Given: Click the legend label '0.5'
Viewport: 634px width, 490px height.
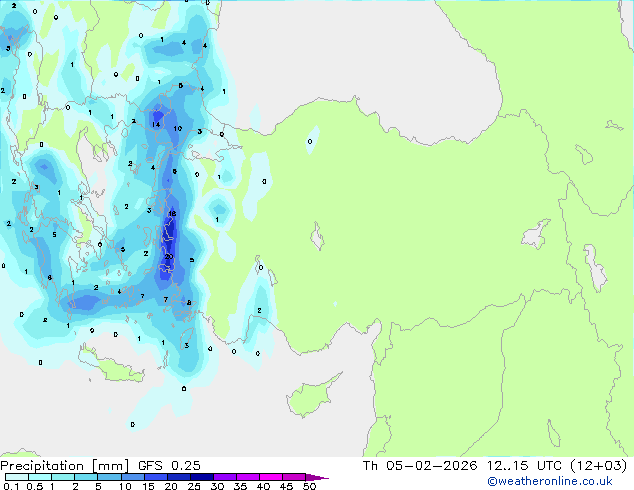Looking at the screenshot, I should tap(34, 486).
